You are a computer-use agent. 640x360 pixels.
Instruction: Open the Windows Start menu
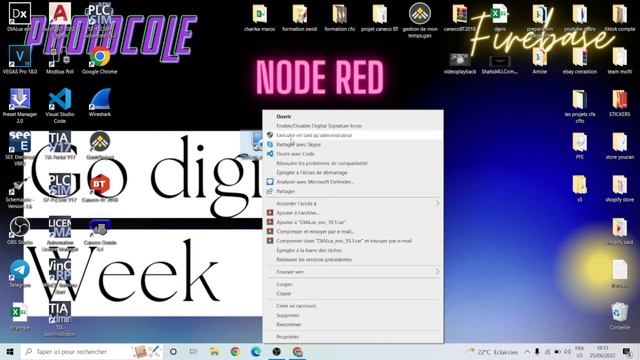pyautogui.click(x=10, y=351)
